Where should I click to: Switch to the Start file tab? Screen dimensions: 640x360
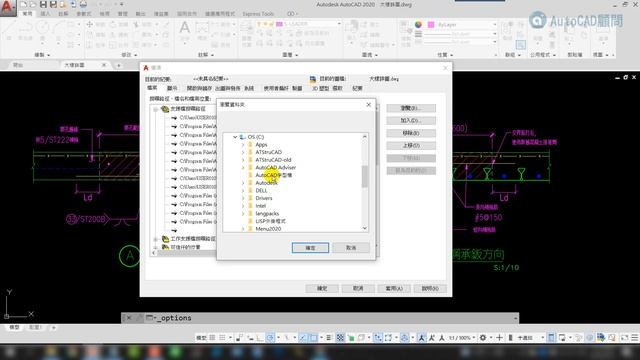coord(18,65)
